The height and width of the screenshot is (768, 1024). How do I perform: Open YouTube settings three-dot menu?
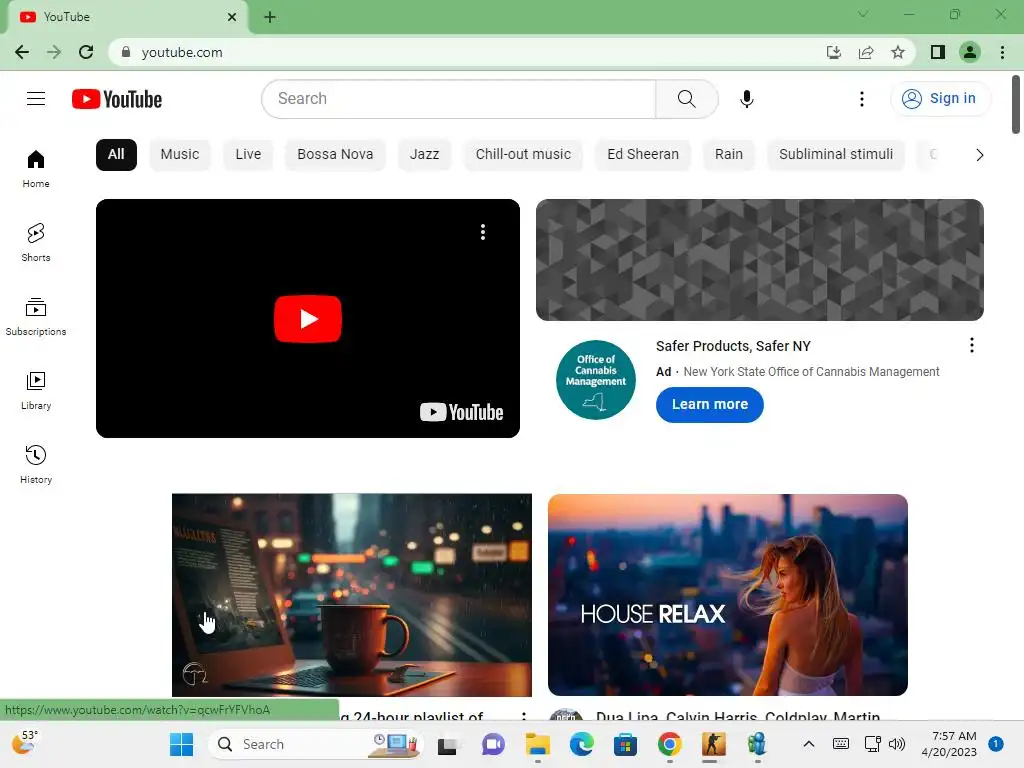(x=861, y=99)
